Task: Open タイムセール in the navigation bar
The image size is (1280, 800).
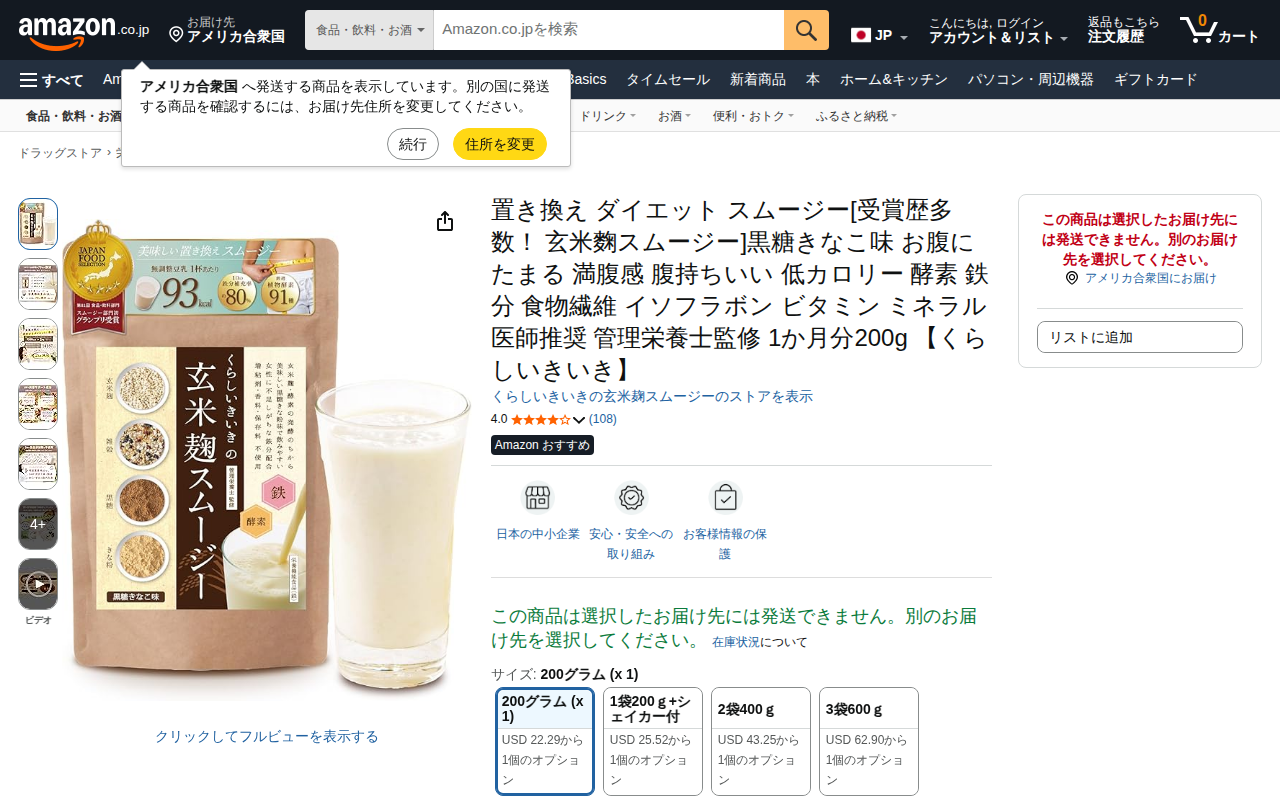Action: coord(668,80)
